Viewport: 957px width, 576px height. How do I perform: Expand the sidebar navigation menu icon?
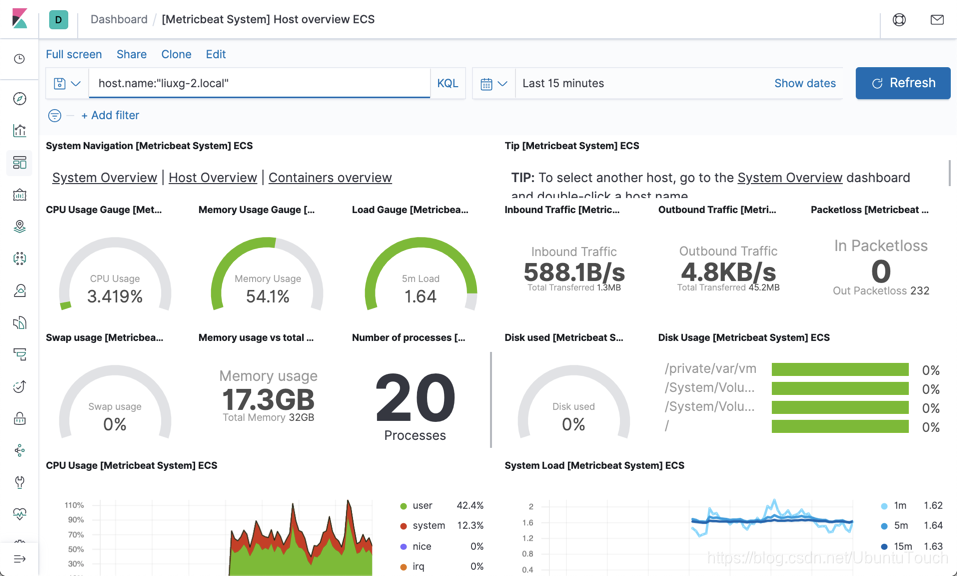[x=20, y=559]
